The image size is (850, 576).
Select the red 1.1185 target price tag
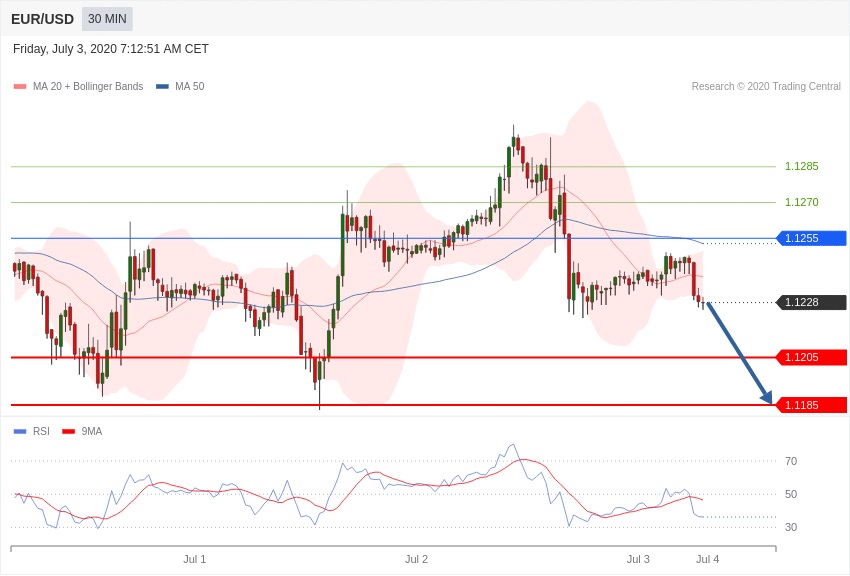[811, 405]
